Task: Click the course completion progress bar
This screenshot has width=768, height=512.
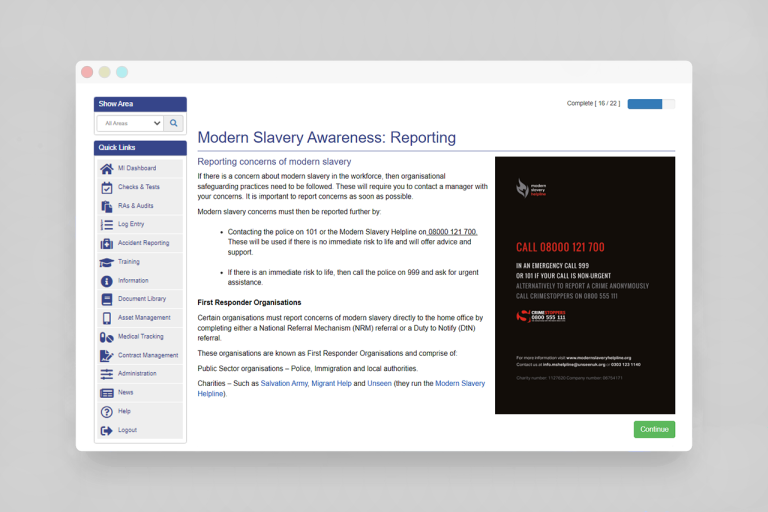Action: (x=651, y=103)
